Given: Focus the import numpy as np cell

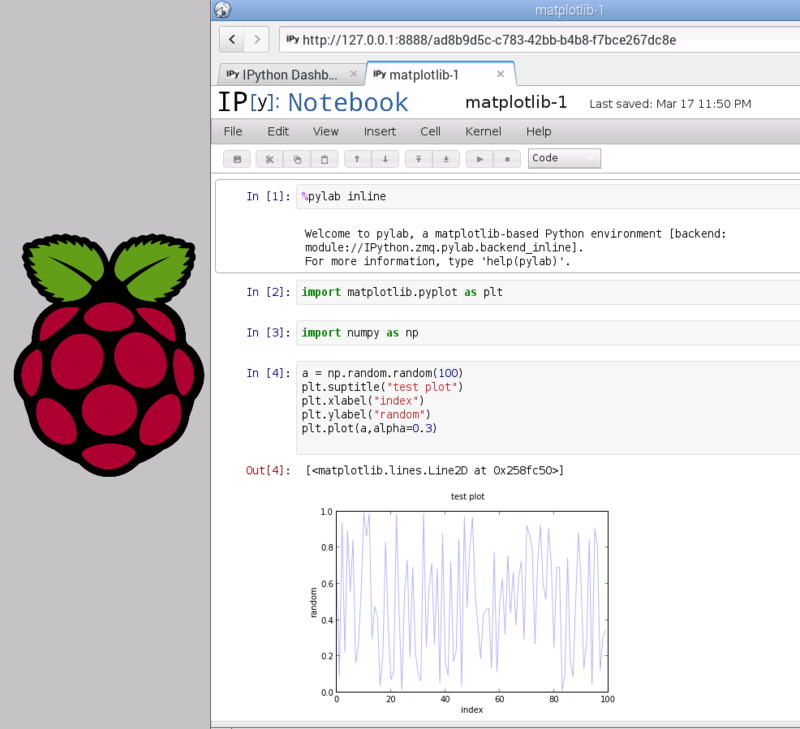Looking at the screenshot, I should (x=548, y=333).
